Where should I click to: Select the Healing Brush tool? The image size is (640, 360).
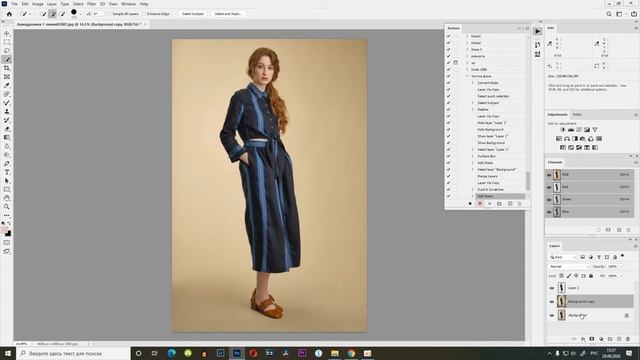7,94
